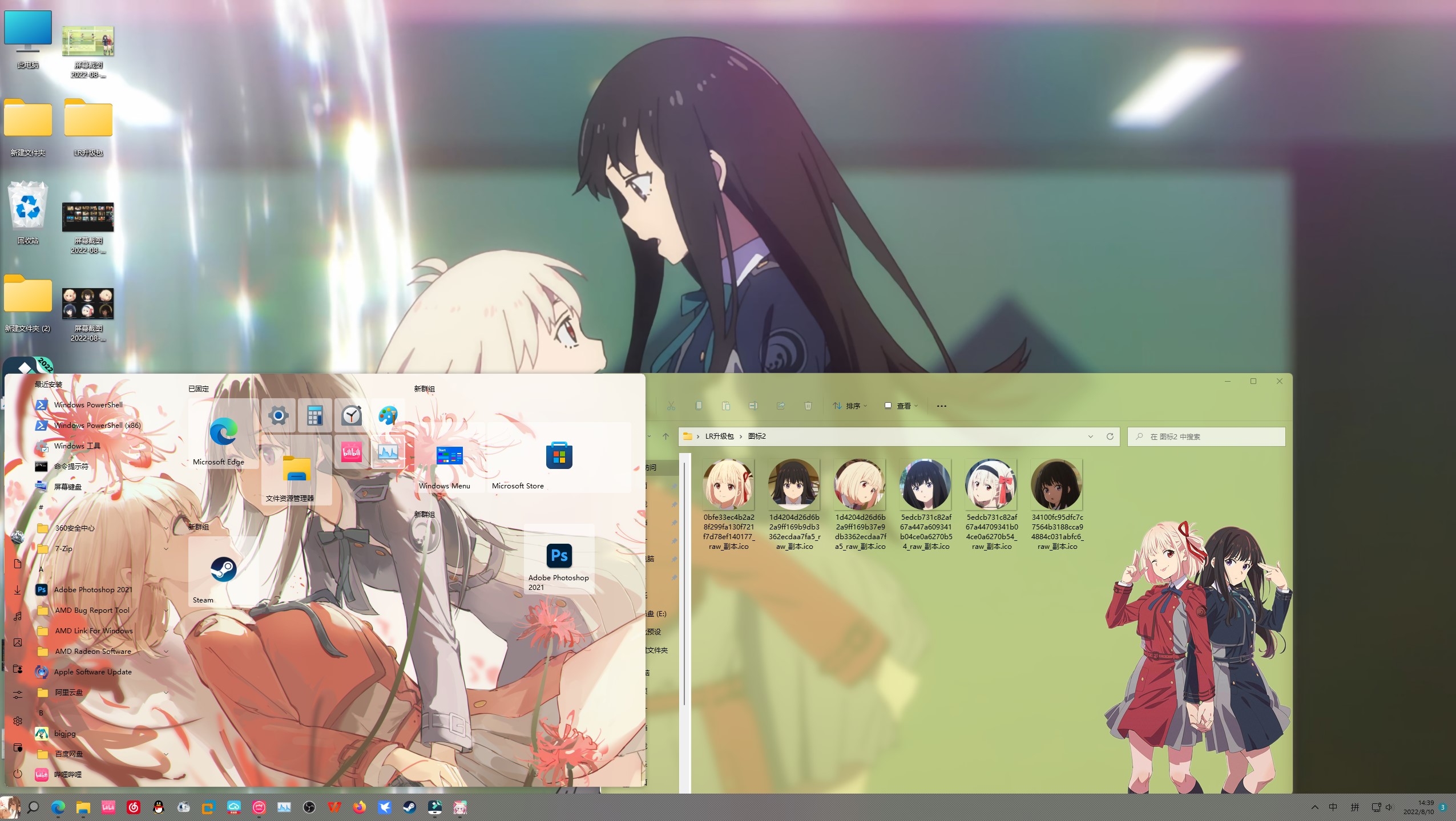Click the OBS Studio taskbar icon
The width and height of the screenshot is (1456, 821).
click(x=309, y=807)
